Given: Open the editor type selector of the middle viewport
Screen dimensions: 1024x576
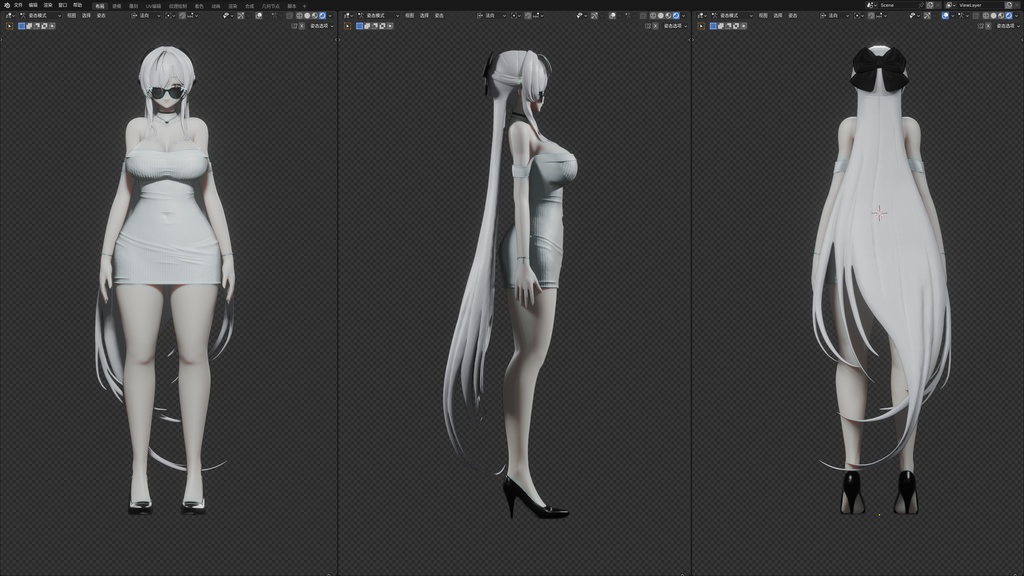Looking at the screenshot, I should [347, 16].
